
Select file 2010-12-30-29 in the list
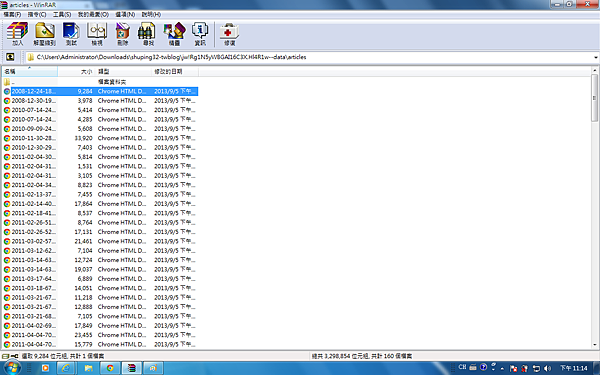tap(100, 148)
